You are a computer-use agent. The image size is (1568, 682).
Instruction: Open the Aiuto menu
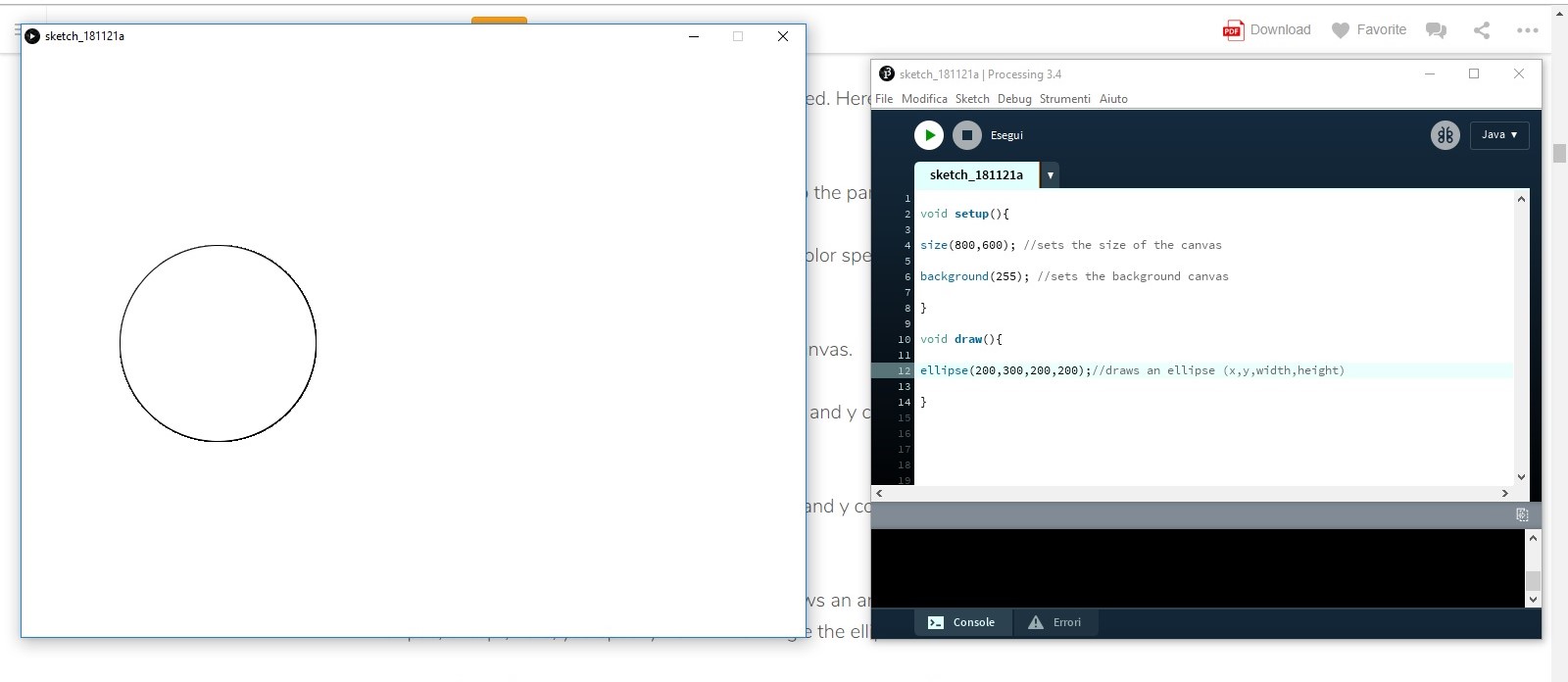point(1113,99)
